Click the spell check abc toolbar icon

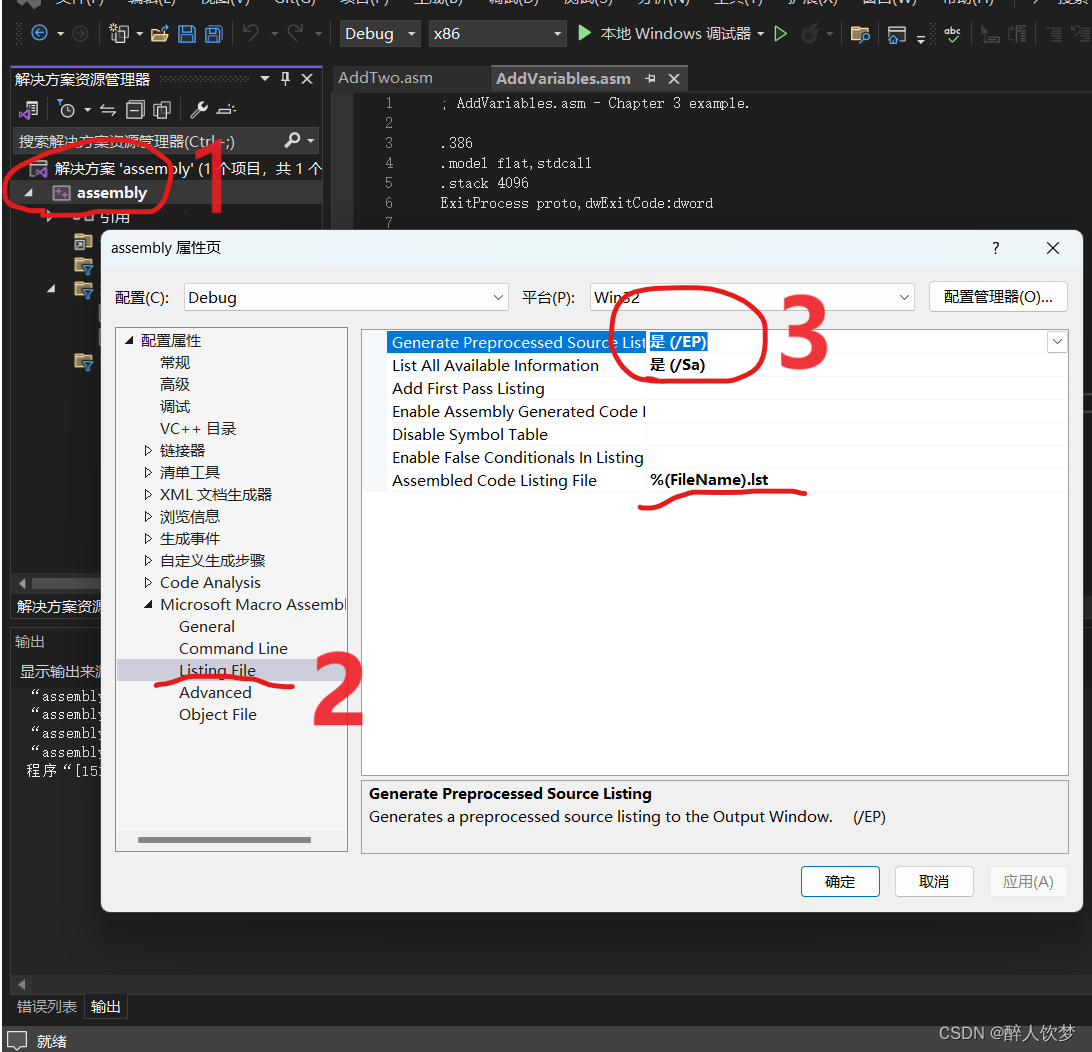coord(952,33)
